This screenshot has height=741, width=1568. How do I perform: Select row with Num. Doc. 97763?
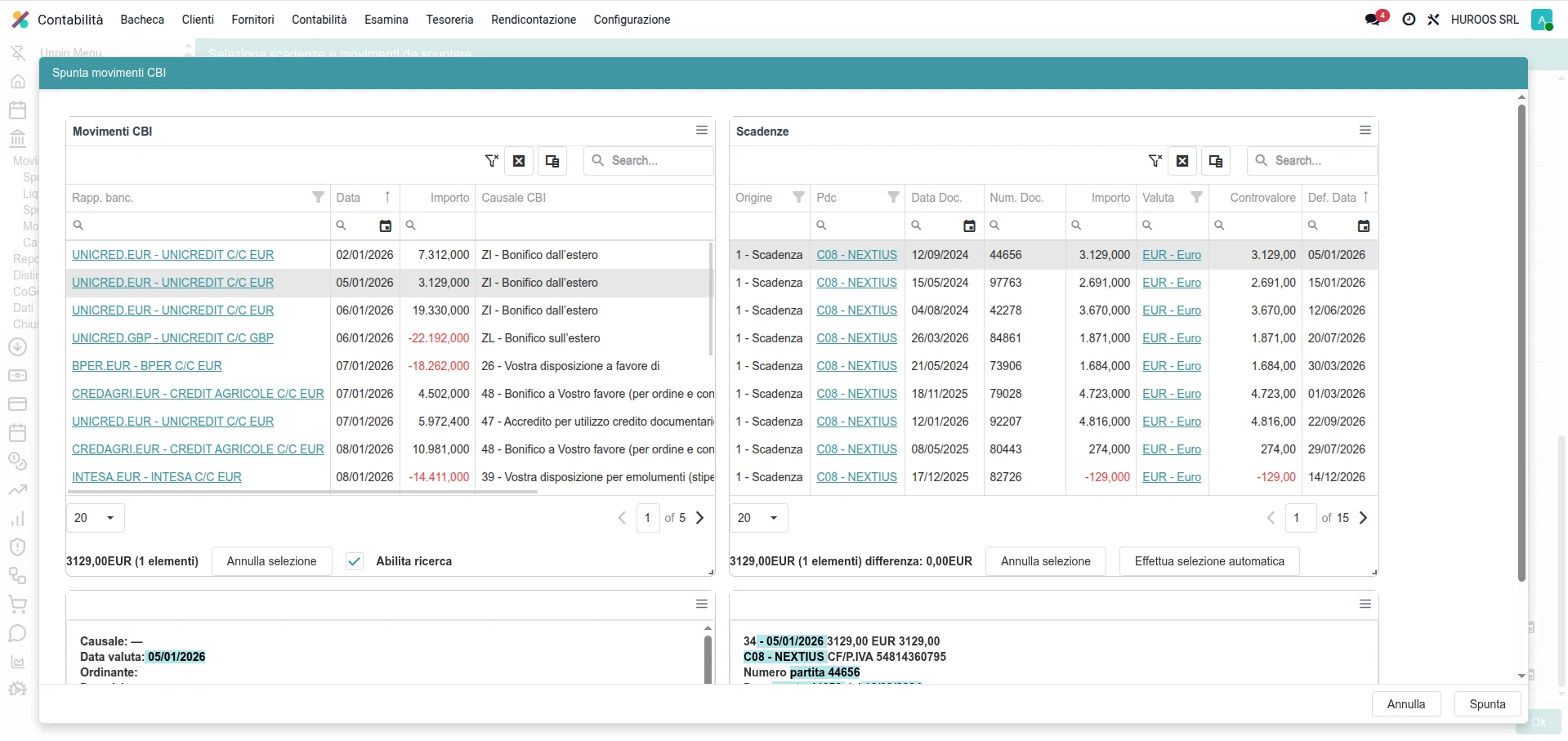coord(1053,283)
